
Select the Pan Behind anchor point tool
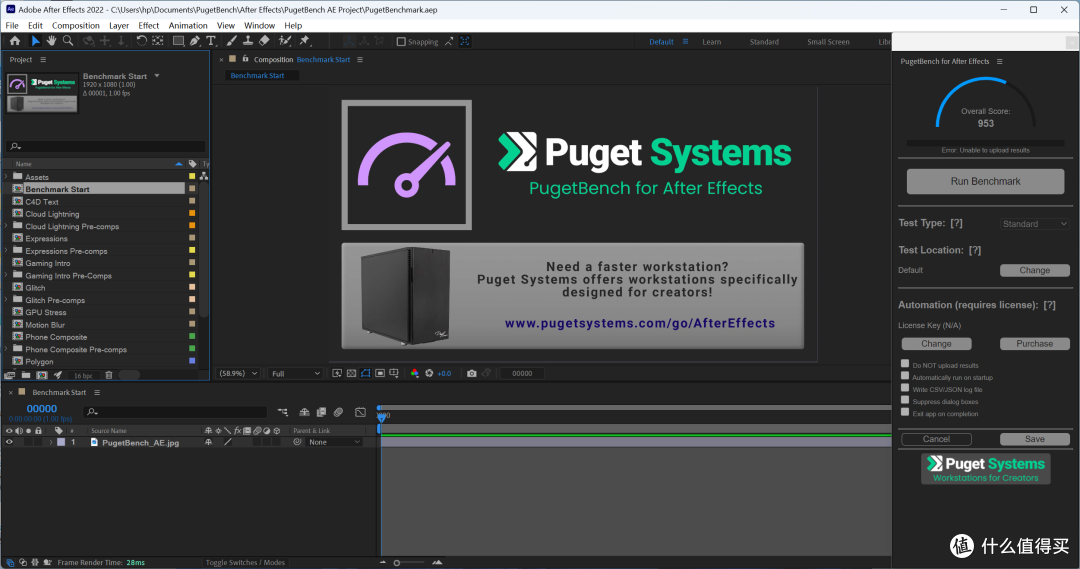(x=158, y=41)
